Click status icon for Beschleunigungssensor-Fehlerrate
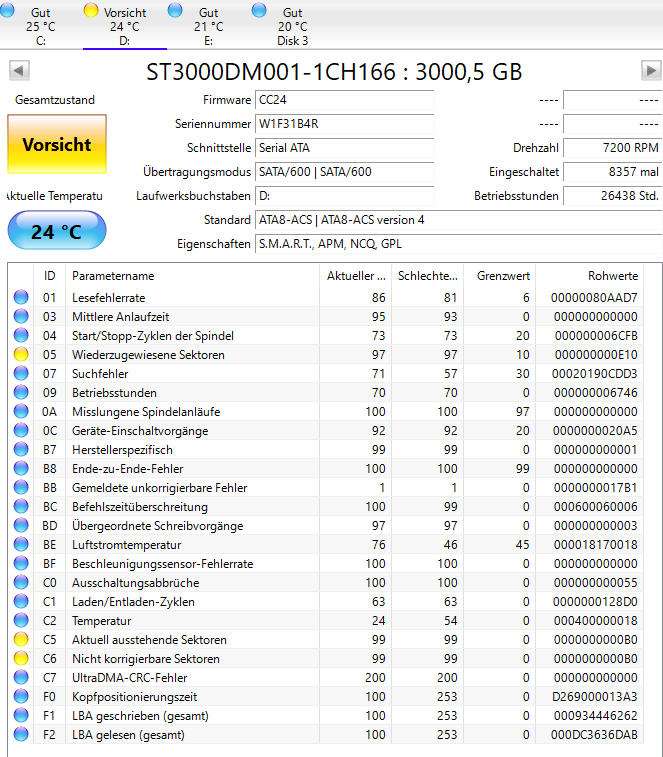663x757 pixels. click(x=21, y=563)
